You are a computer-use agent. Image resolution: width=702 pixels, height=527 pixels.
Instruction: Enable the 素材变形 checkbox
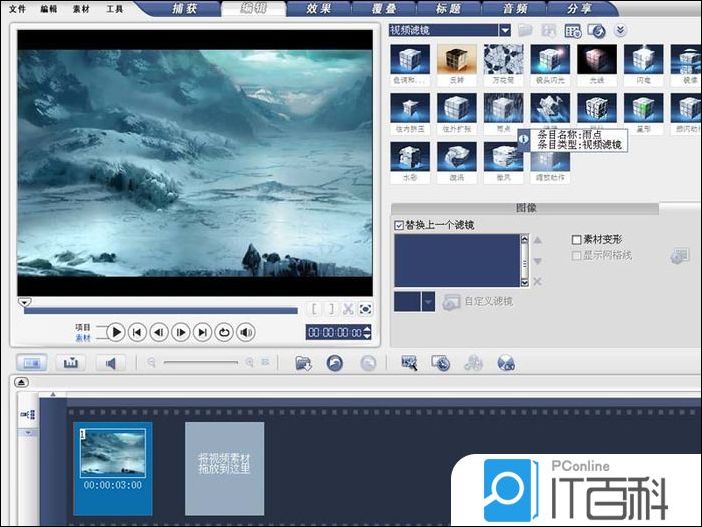point(577,240)
